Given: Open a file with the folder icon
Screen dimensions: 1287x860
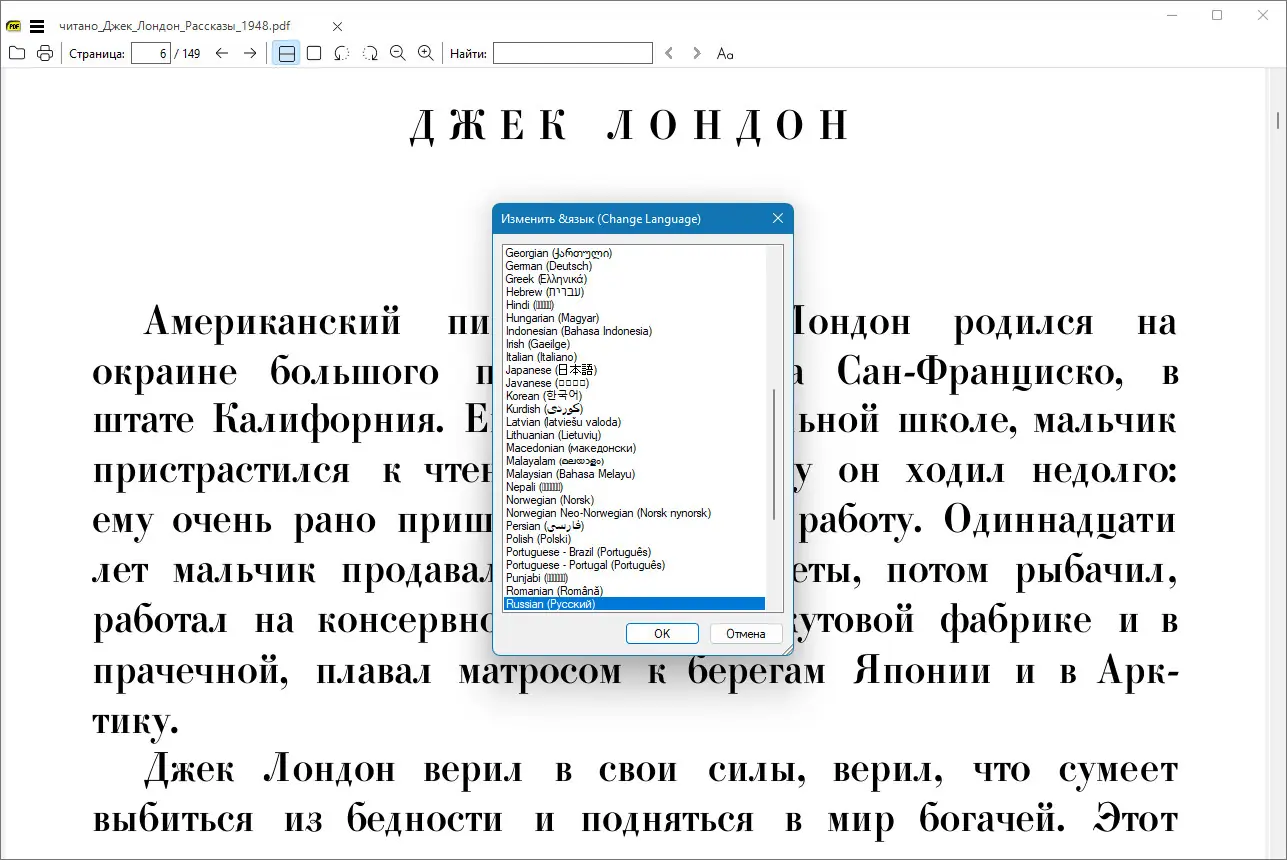Looking at the screenshot, I should tap(17, 53).
